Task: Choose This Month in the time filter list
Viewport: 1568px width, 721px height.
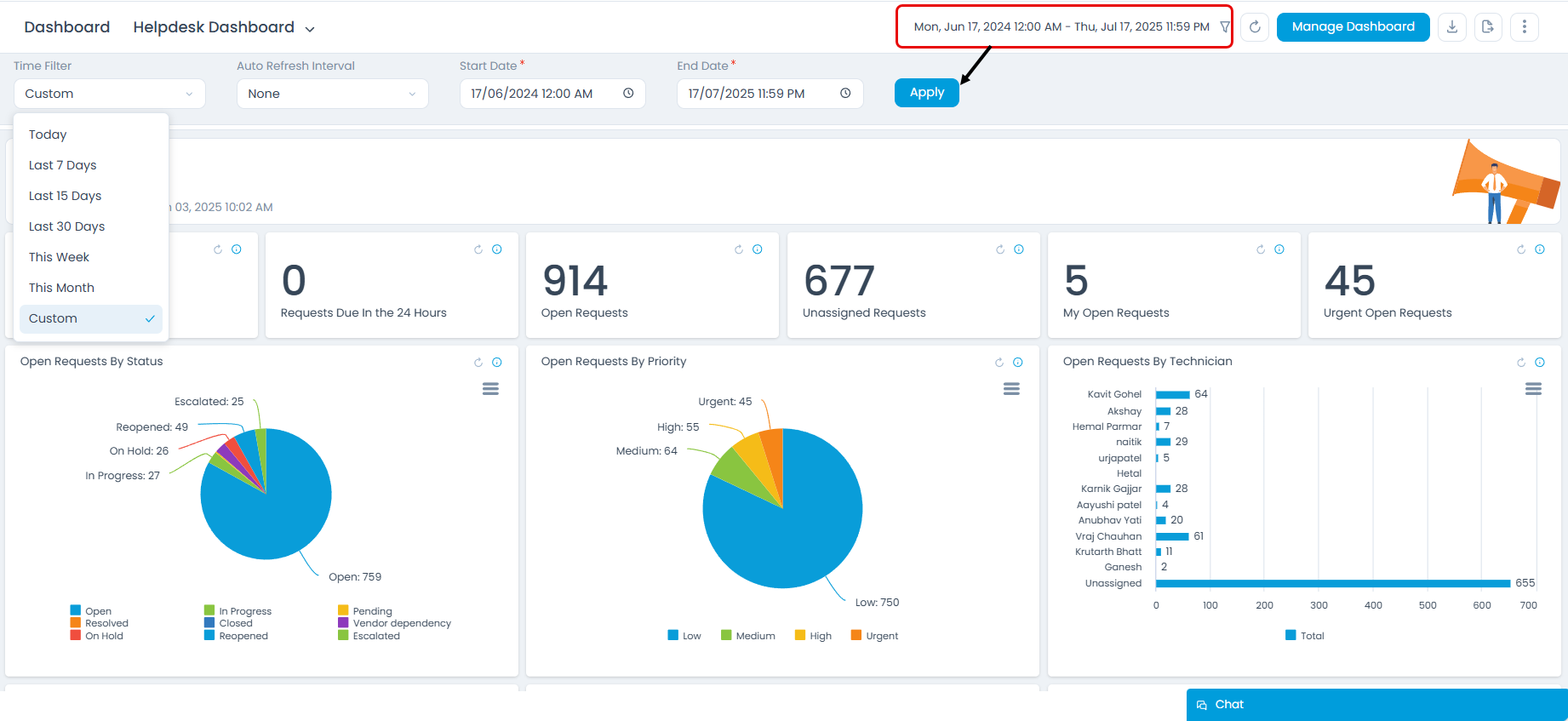Action: [62, 288]
